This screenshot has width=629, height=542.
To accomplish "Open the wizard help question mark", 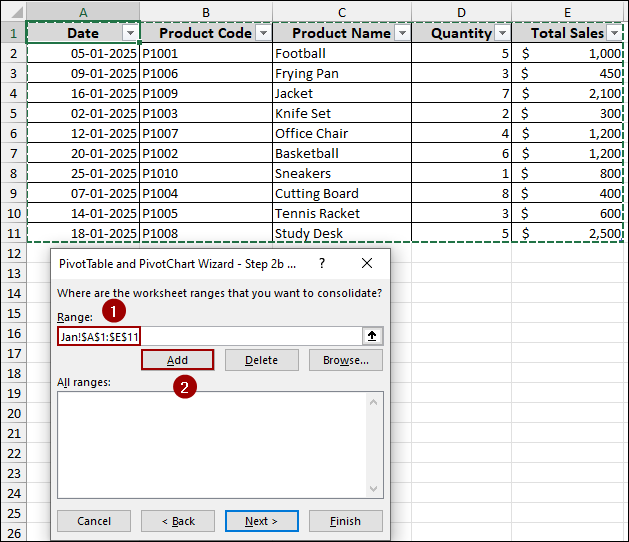I will tap(322, 263).
